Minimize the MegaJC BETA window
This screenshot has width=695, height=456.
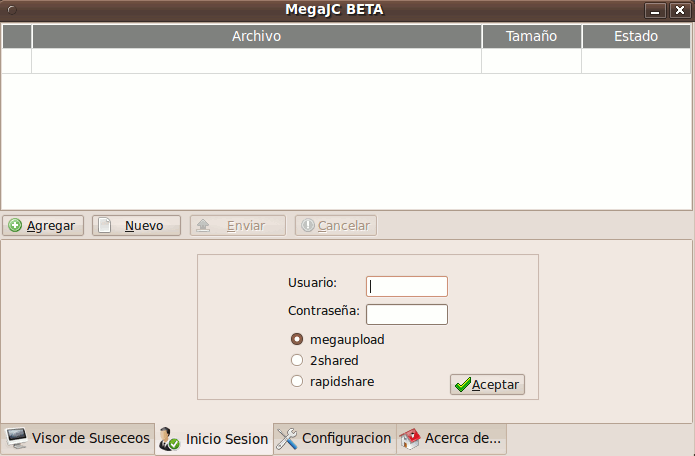(x=655, y=10)
